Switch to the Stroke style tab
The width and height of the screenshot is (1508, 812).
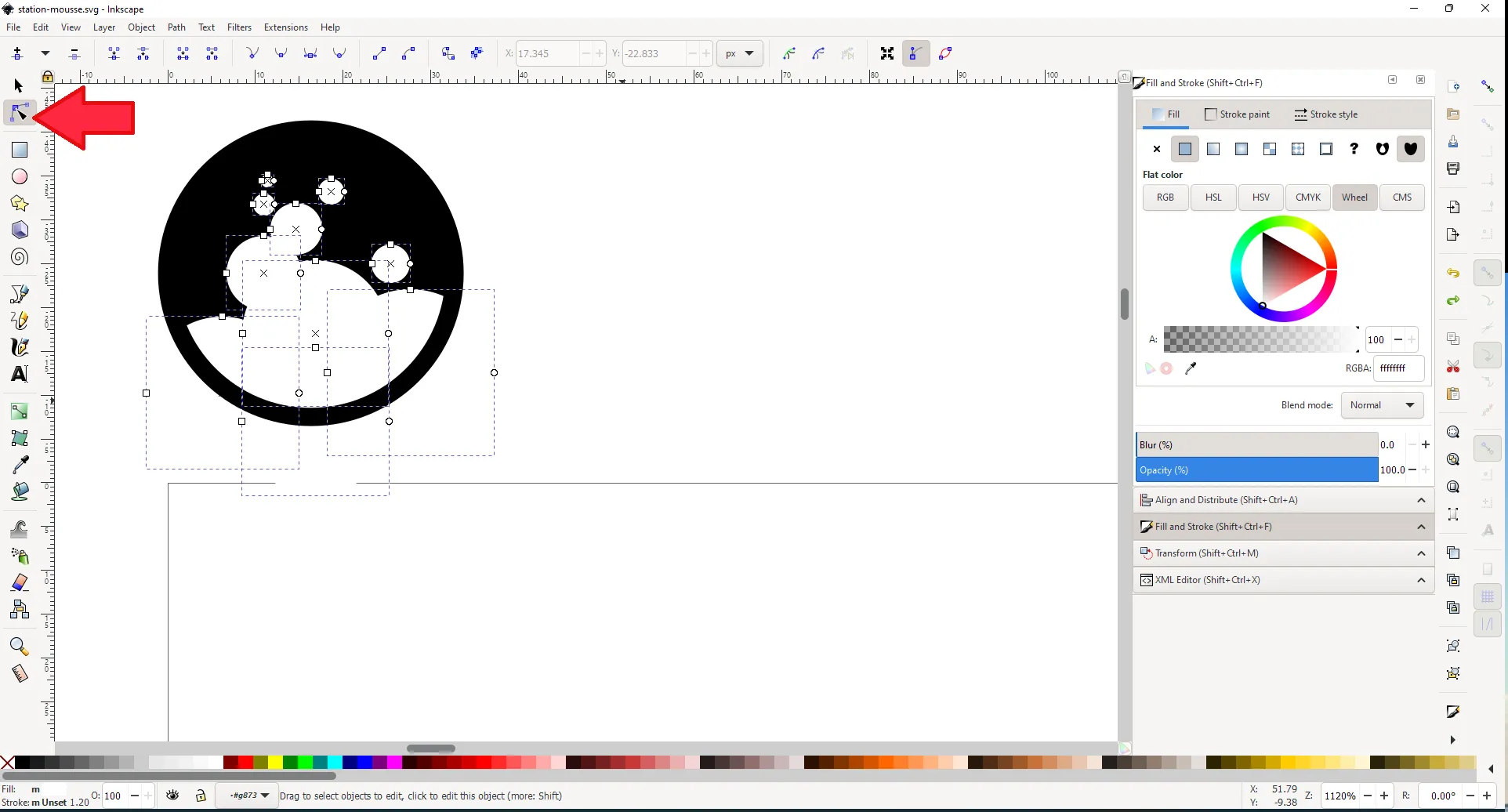point(1326,114)
